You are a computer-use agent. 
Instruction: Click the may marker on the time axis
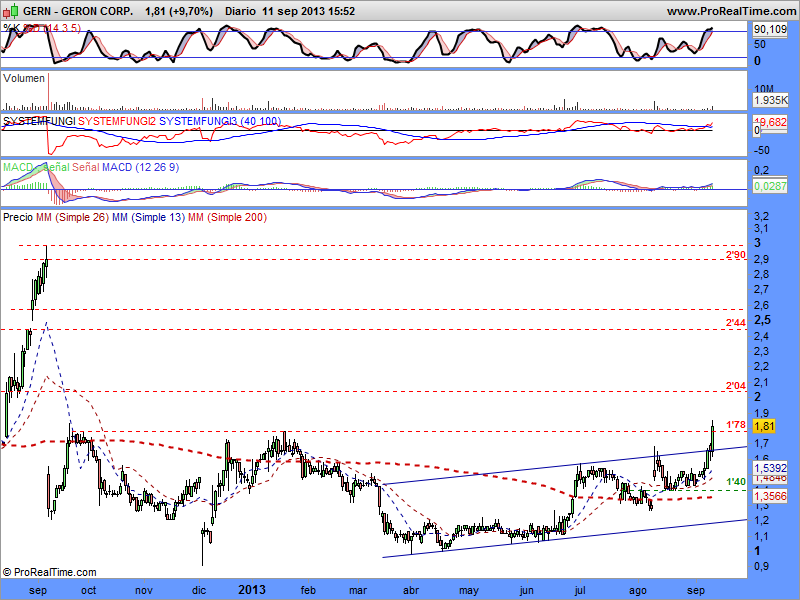[469, 590]
